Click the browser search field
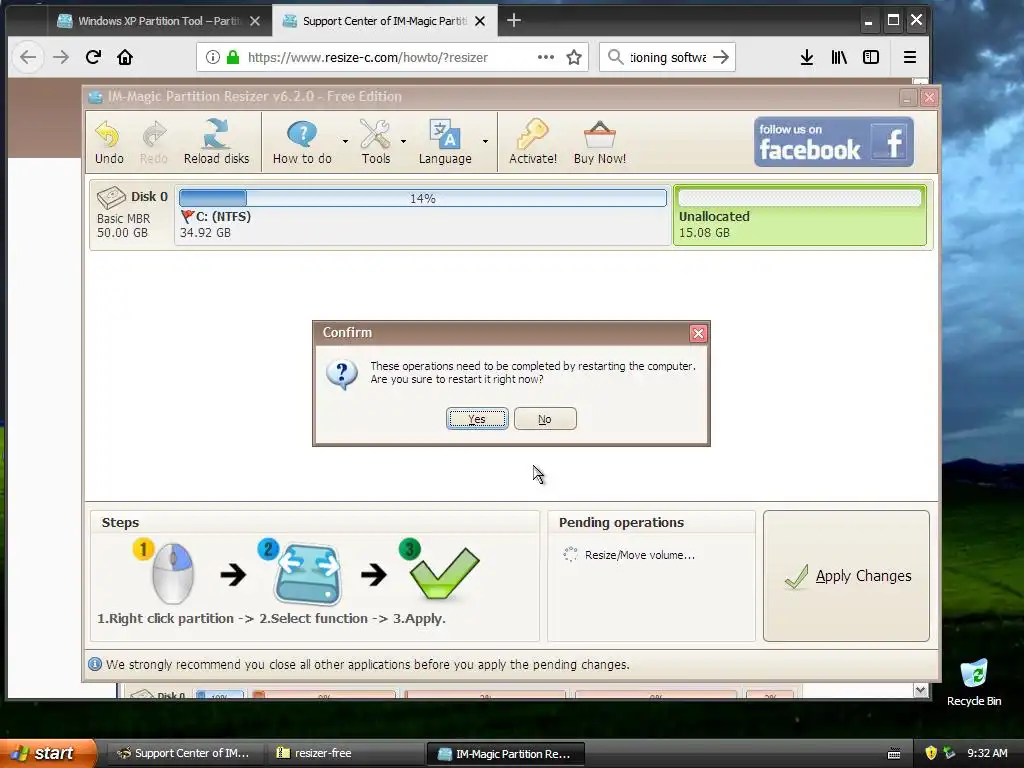The width and height of the screenshot is (1024, 768). pos(667,57)
